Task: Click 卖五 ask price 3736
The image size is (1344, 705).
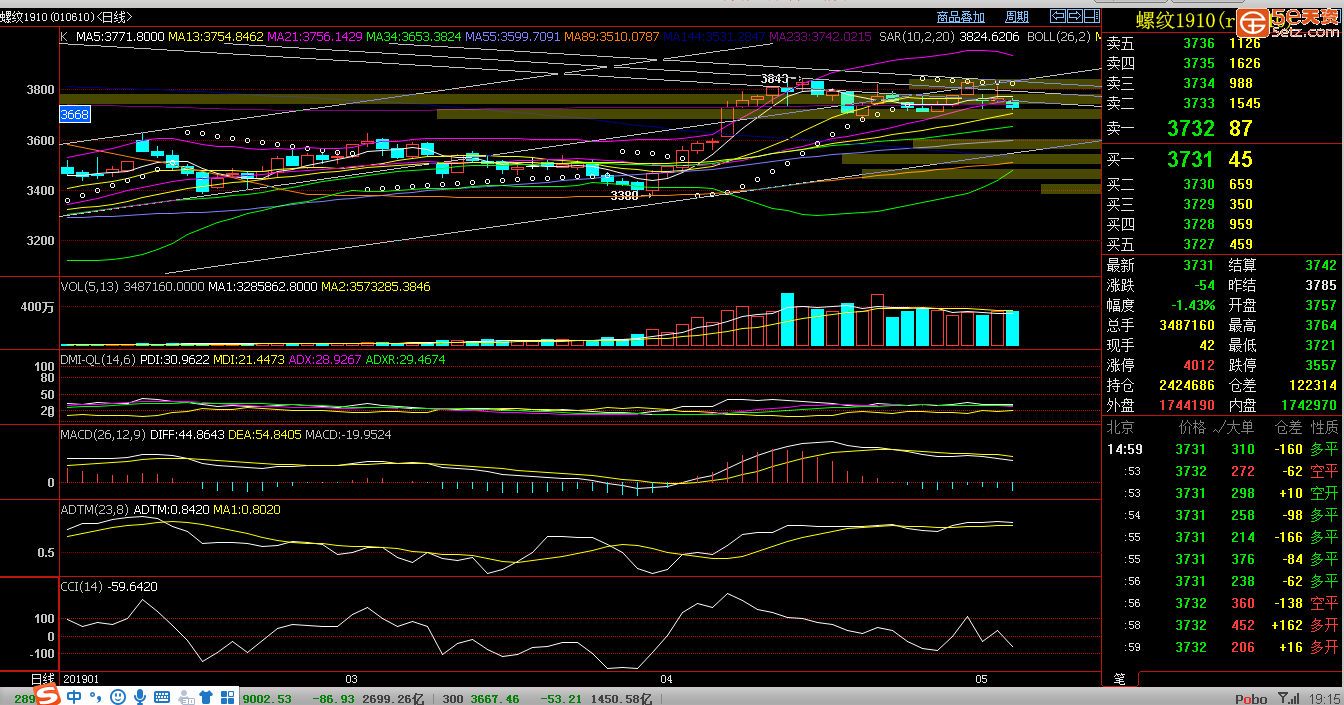Action: tap(1199, 43)
